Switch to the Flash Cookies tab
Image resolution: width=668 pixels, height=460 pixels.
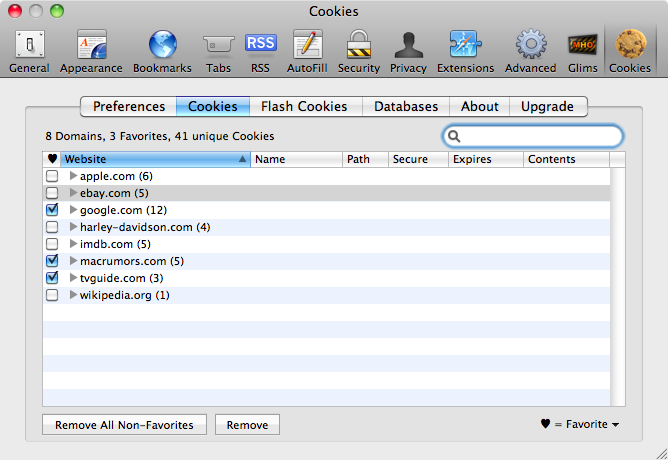pyautogui.click(x=304, y=106)
